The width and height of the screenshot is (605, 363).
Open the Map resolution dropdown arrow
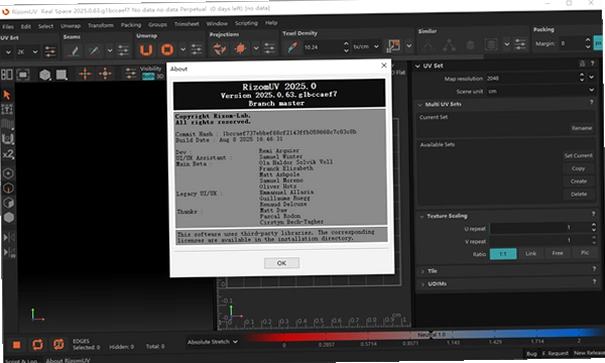591,77
